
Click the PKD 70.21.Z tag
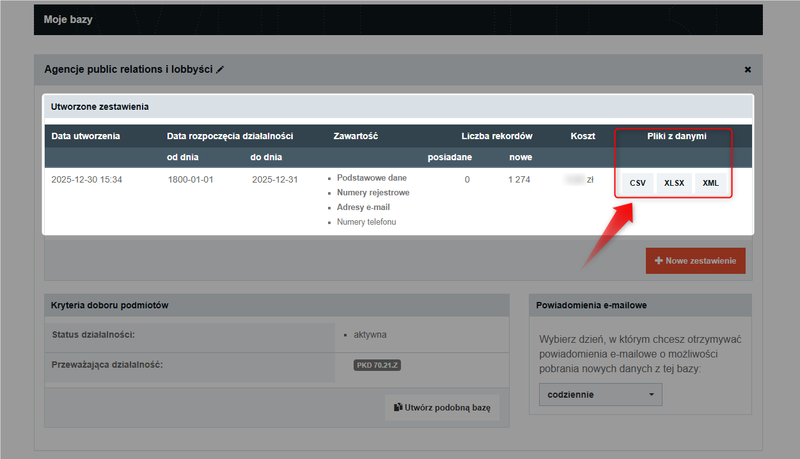pos(378,365)
